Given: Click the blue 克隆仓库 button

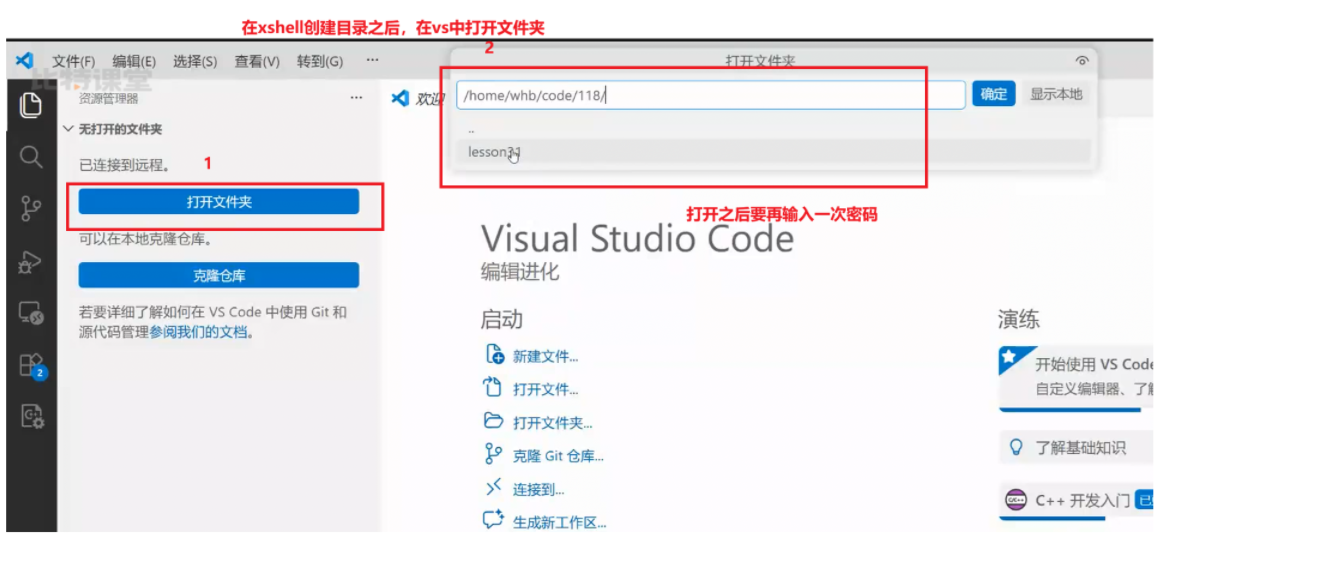Looking at the screenshot, I should coord(219,275).
